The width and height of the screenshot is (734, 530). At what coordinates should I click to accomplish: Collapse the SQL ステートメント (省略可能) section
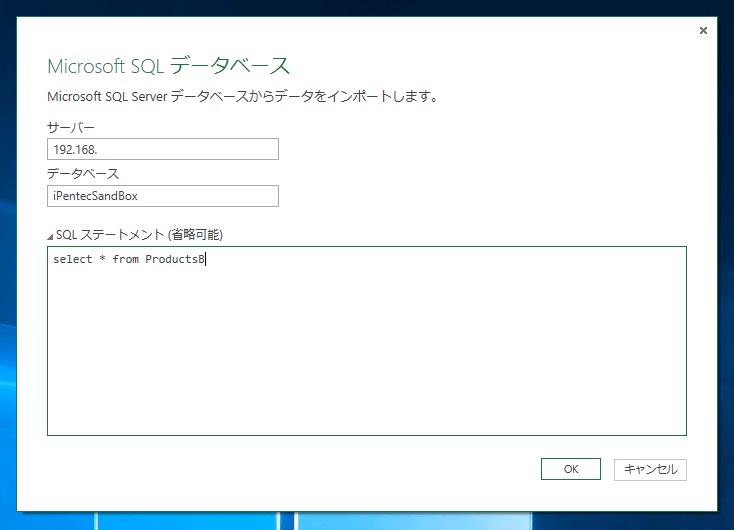point(50,236)
